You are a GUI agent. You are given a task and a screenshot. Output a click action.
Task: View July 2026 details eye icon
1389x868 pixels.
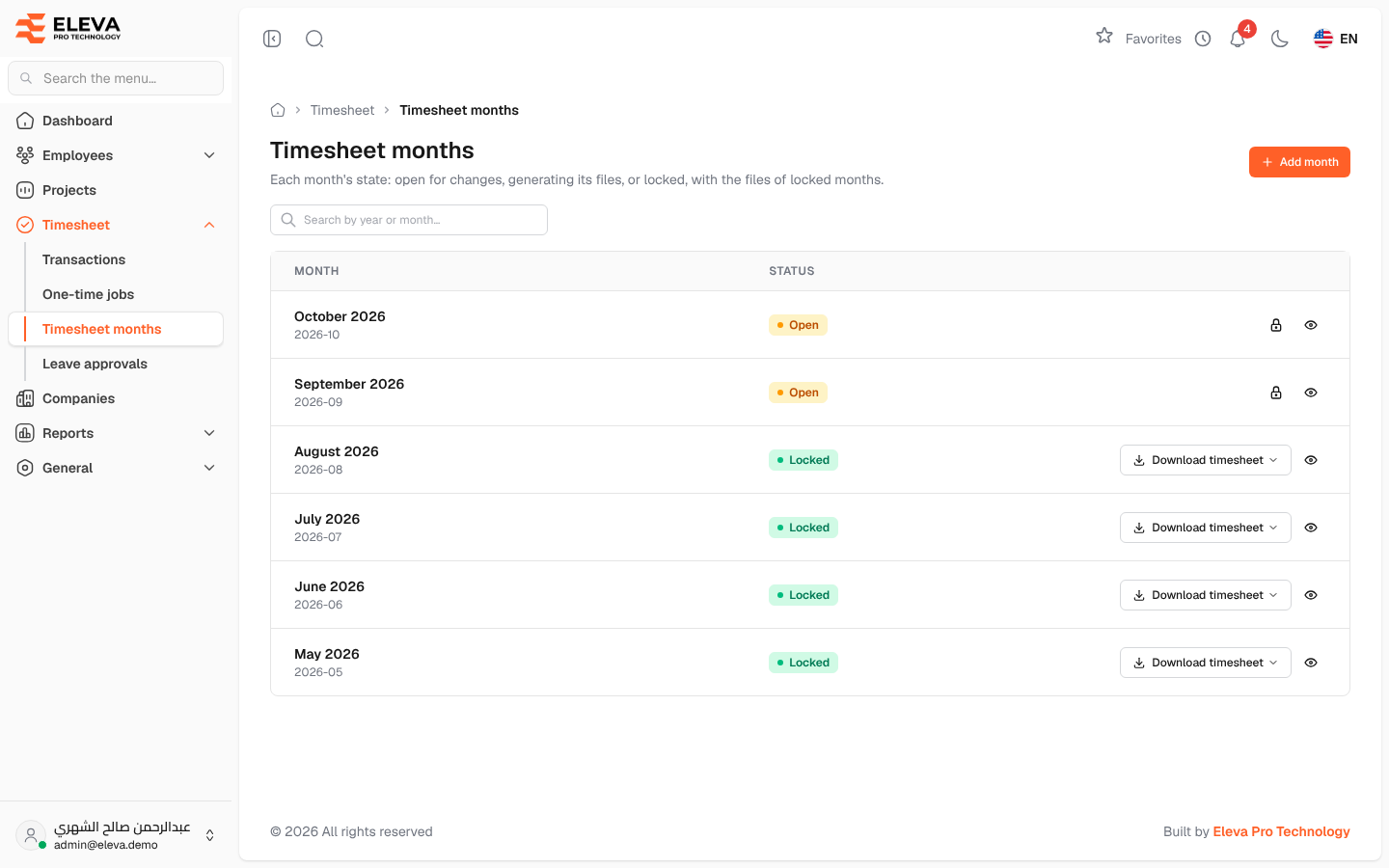[x=1311, y=528]
